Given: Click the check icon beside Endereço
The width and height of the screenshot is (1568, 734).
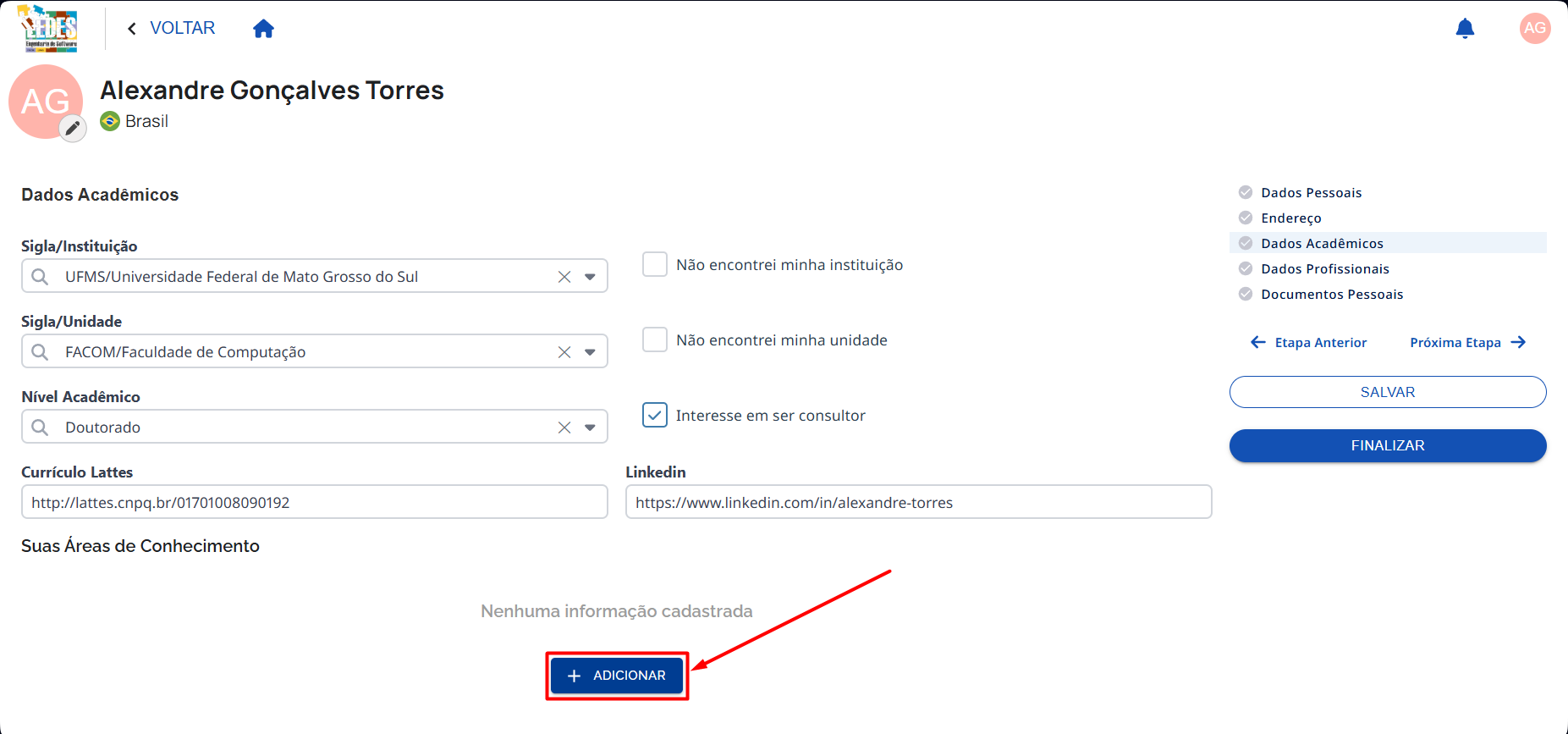Looking at the screenshot, I should (1246, 218).
